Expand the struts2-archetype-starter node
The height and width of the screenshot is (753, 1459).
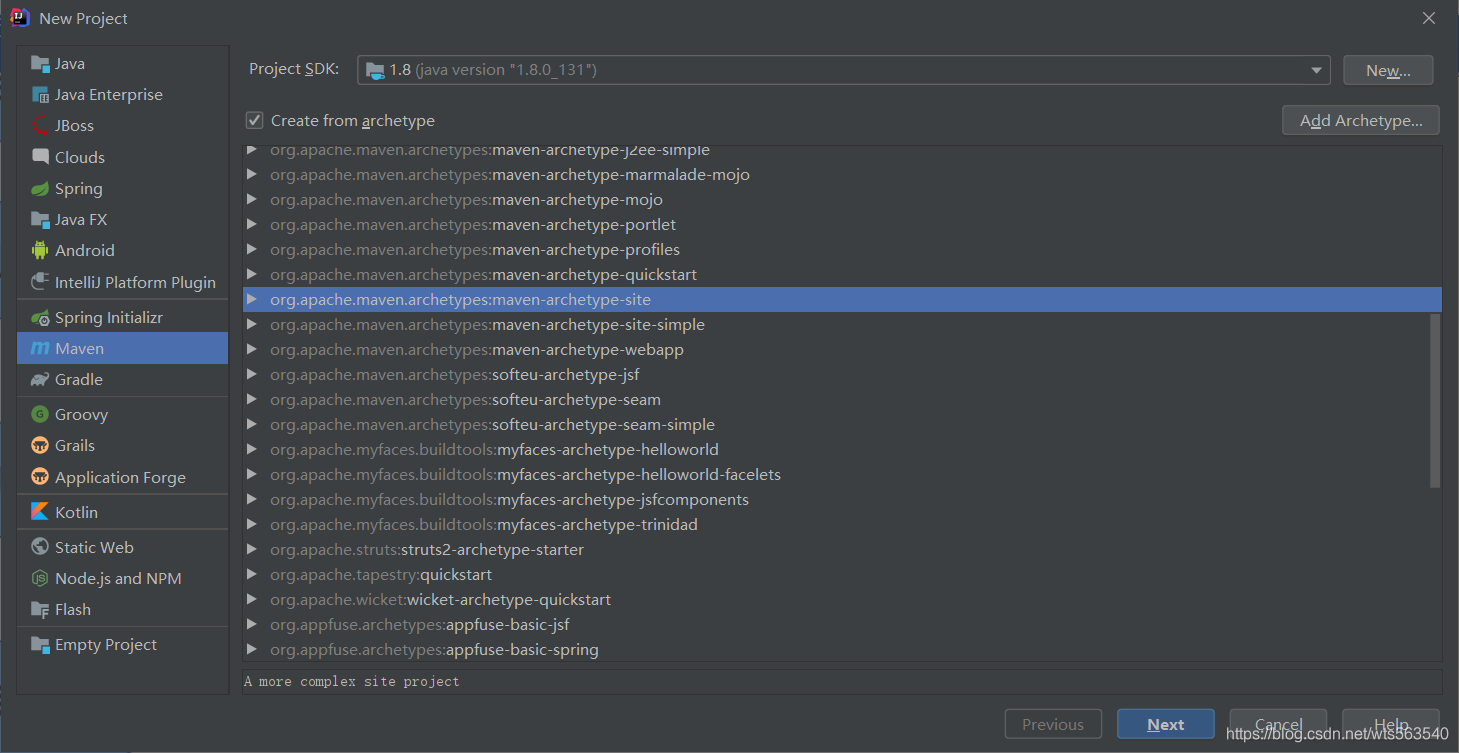click(252, 550)
